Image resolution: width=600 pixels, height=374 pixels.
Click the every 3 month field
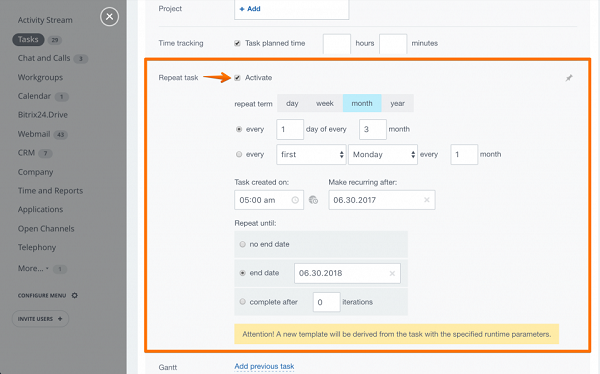(x=373, y=129)
